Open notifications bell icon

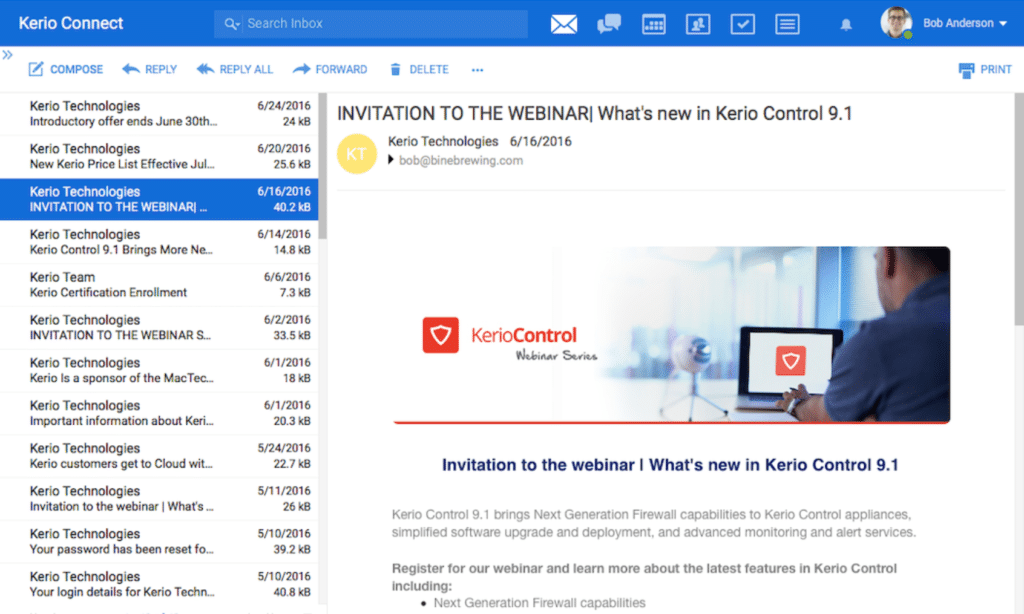846,25
